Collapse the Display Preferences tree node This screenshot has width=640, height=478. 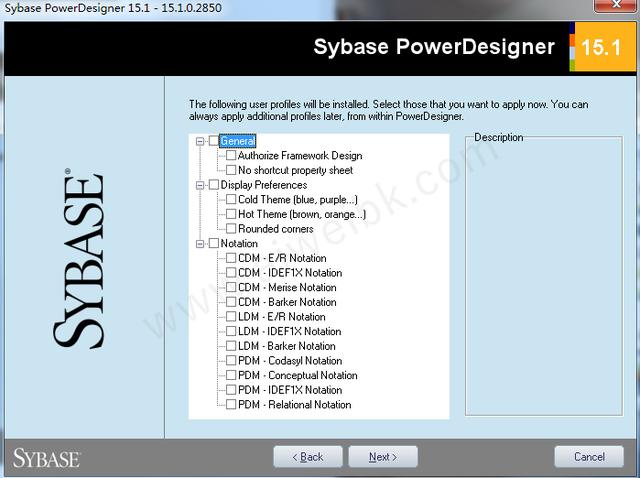click(200, 185)
